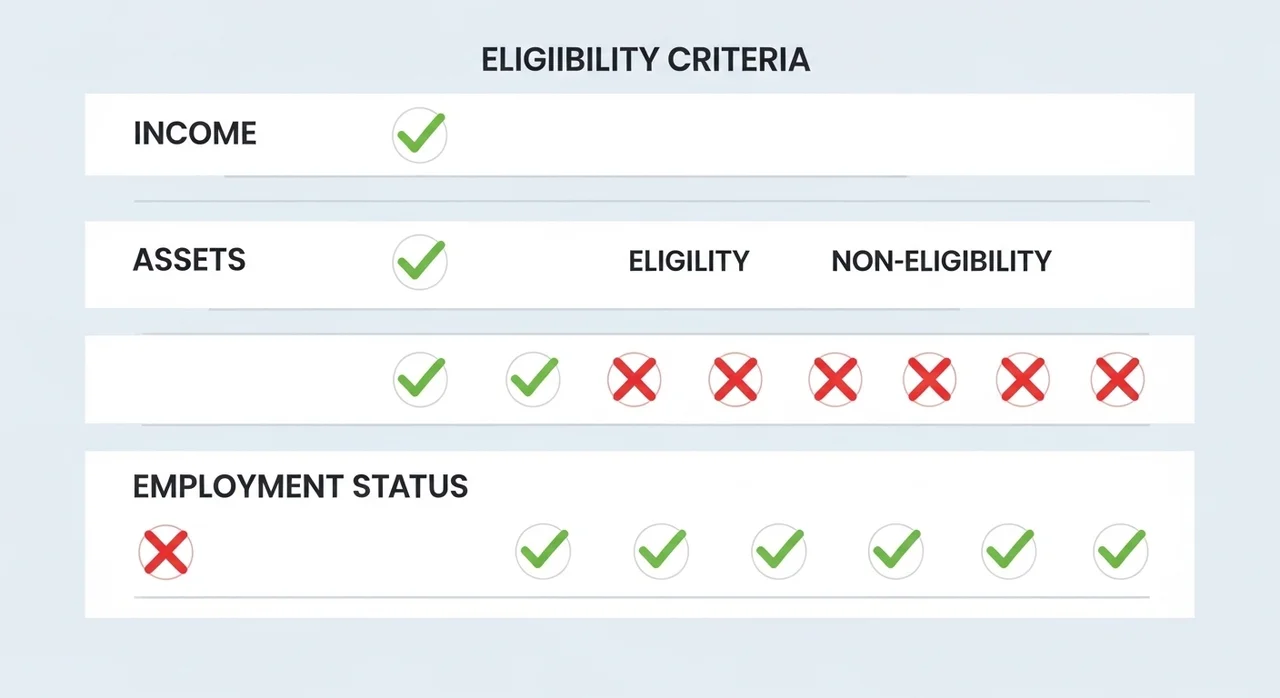Viewport: 1280px width, 698px height.
Task: Click the first green checkmark in the unlabeled row
Action: point(420,379)
